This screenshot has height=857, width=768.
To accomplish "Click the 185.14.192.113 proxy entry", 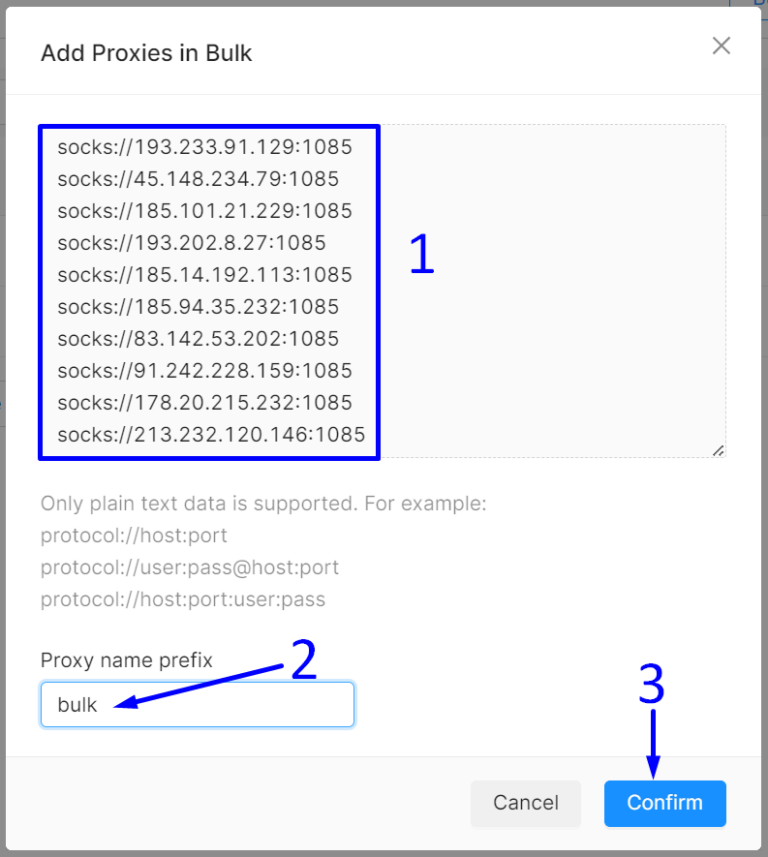I will pos(205,275).
